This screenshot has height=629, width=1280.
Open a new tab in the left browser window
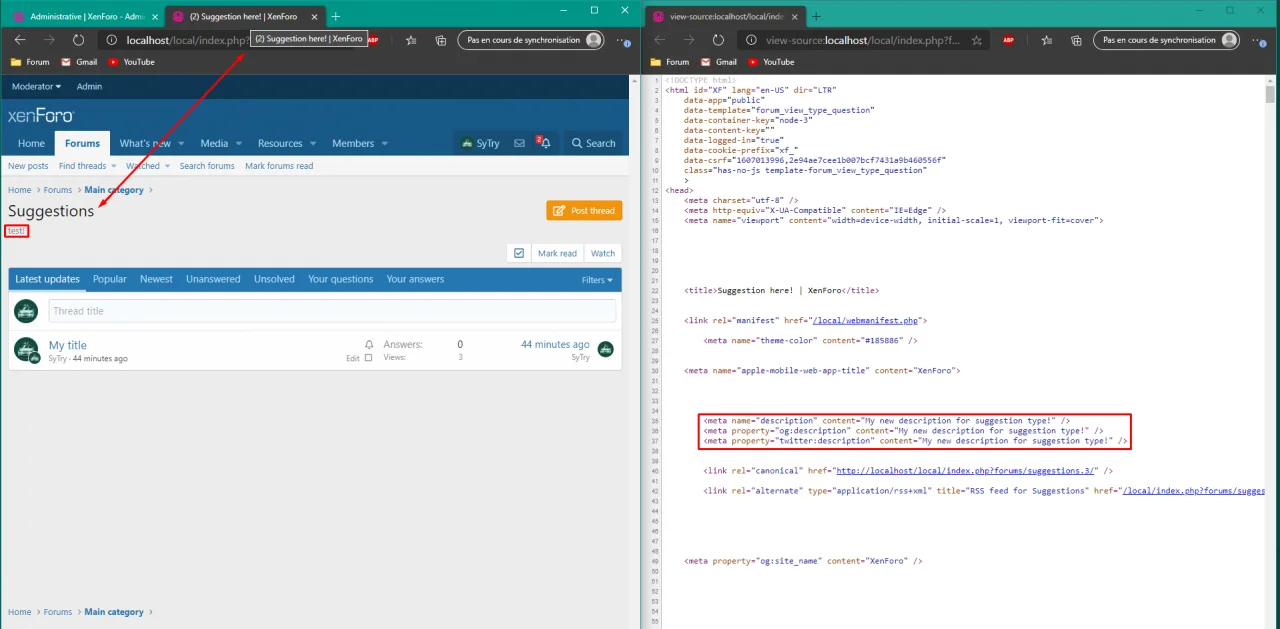[336, 16]
